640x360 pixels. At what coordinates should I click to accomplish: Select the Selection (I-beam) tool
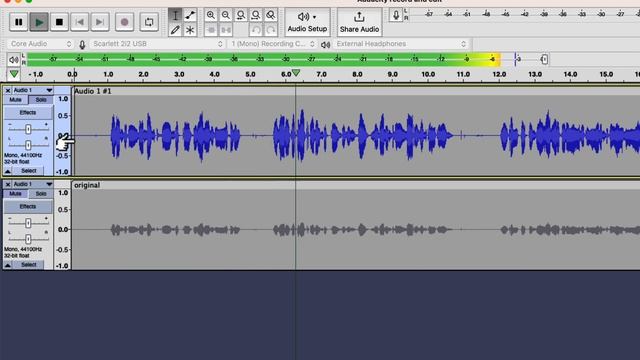click(x=176, y=16)
